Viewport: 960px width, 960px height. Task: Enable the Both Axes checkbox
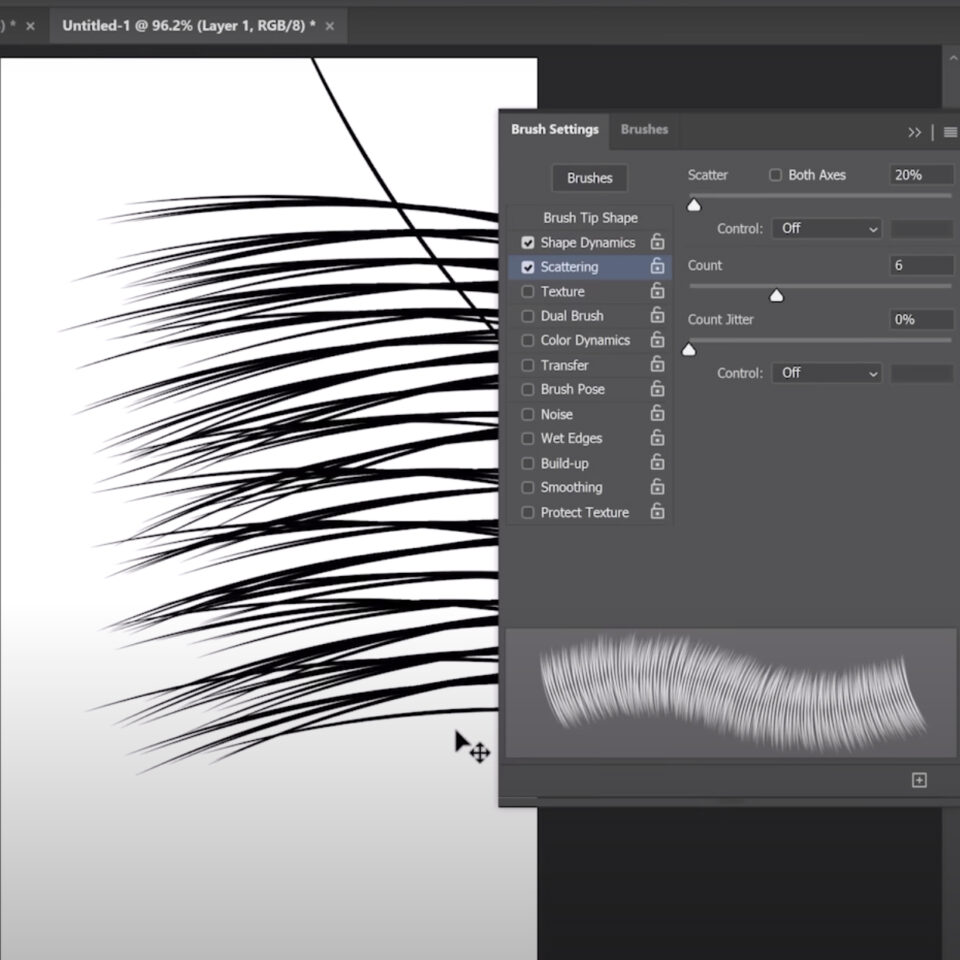click(x=775, y=175)
